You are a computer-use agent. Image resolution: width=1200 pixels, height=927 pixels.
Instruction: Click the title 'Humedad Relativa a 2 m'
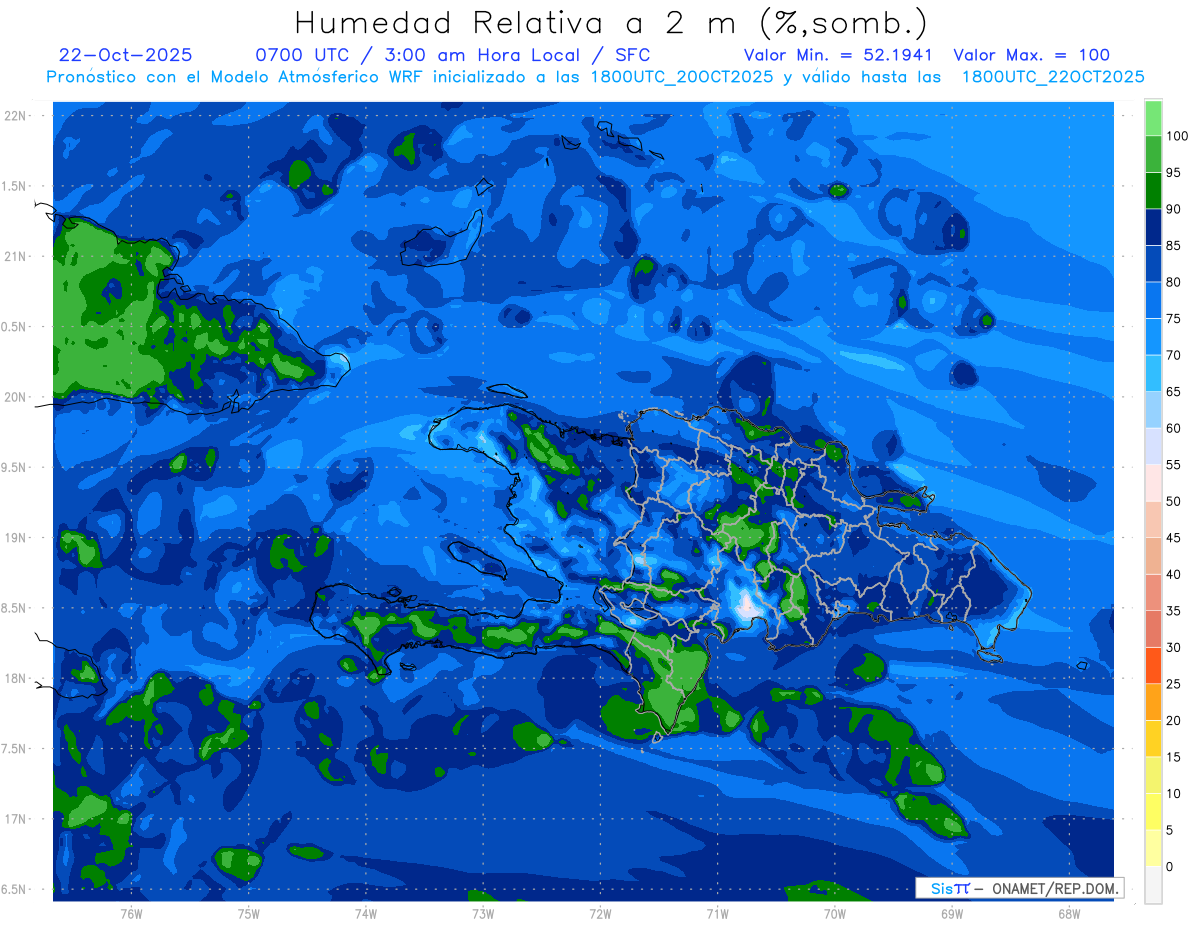point(520,22)
